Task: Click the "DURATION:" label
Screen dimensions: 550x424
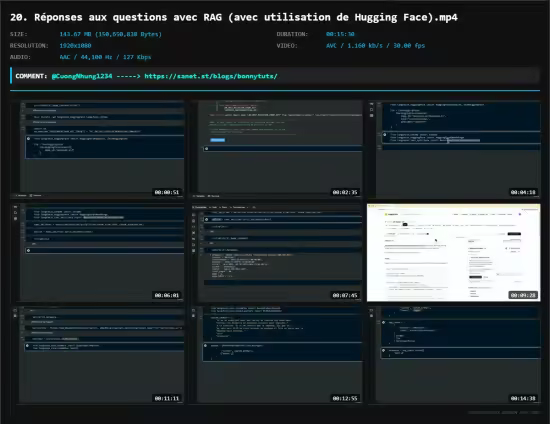Action: [x=292, y=34]
